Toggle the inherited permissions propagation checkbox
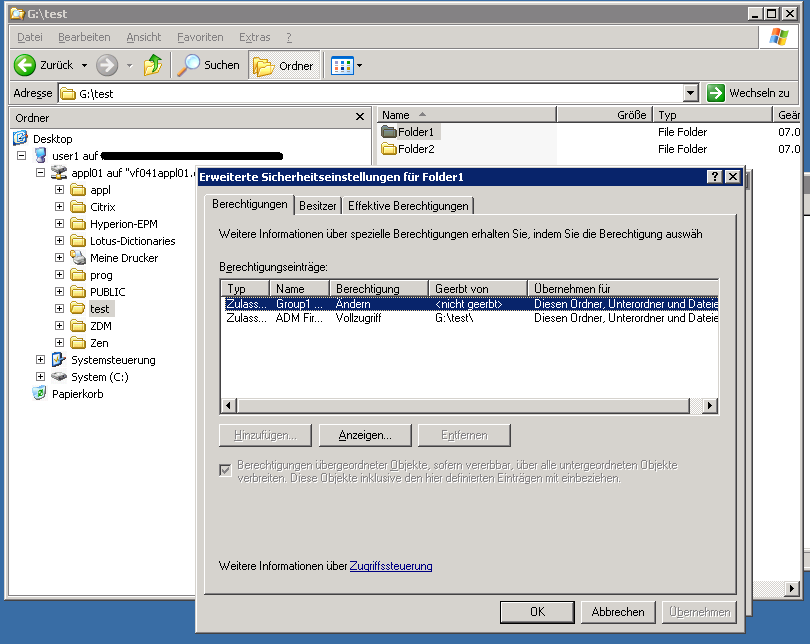 click(225, 470)
